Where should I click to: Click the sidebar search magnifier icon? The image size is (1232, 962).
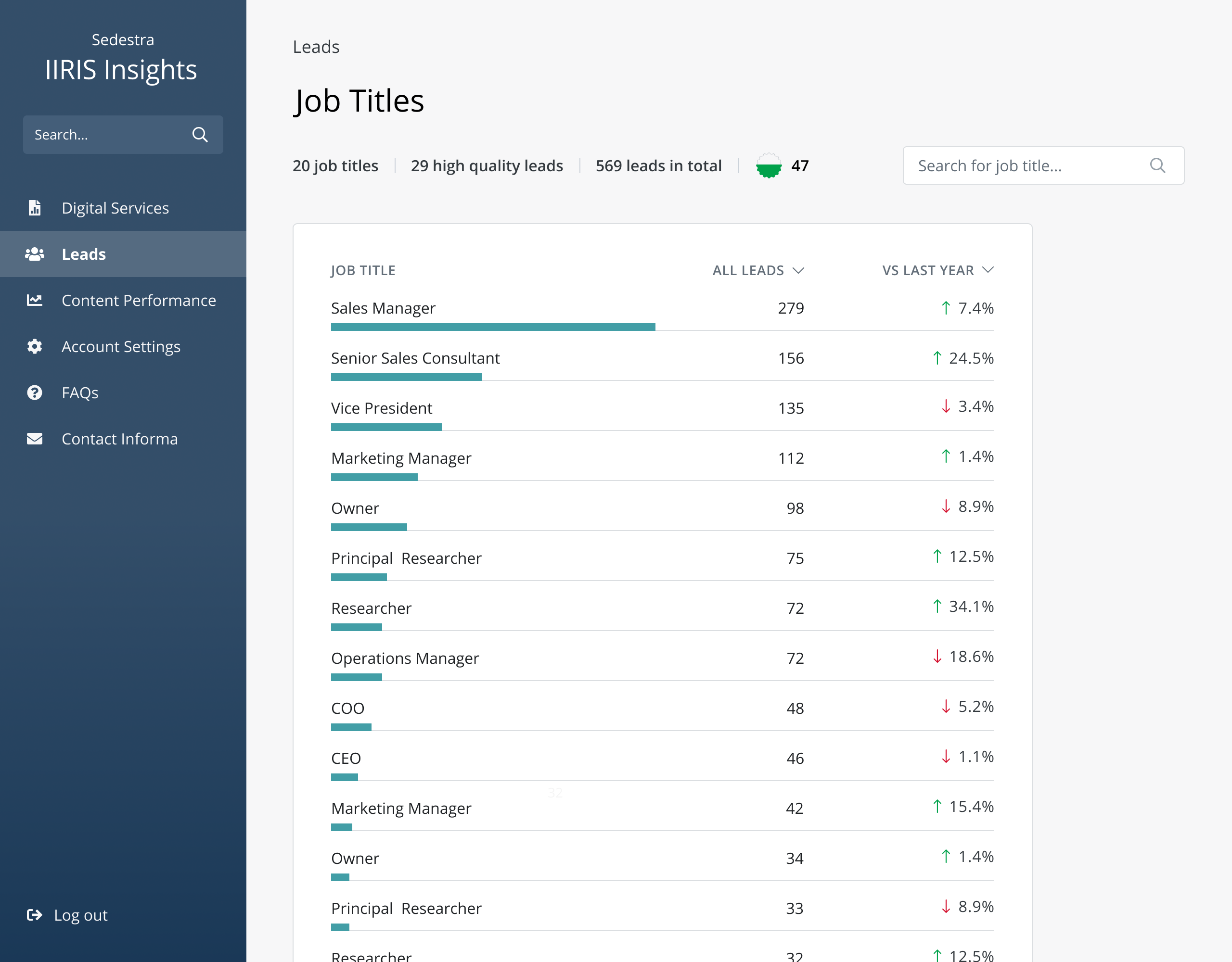coord(200,135)
